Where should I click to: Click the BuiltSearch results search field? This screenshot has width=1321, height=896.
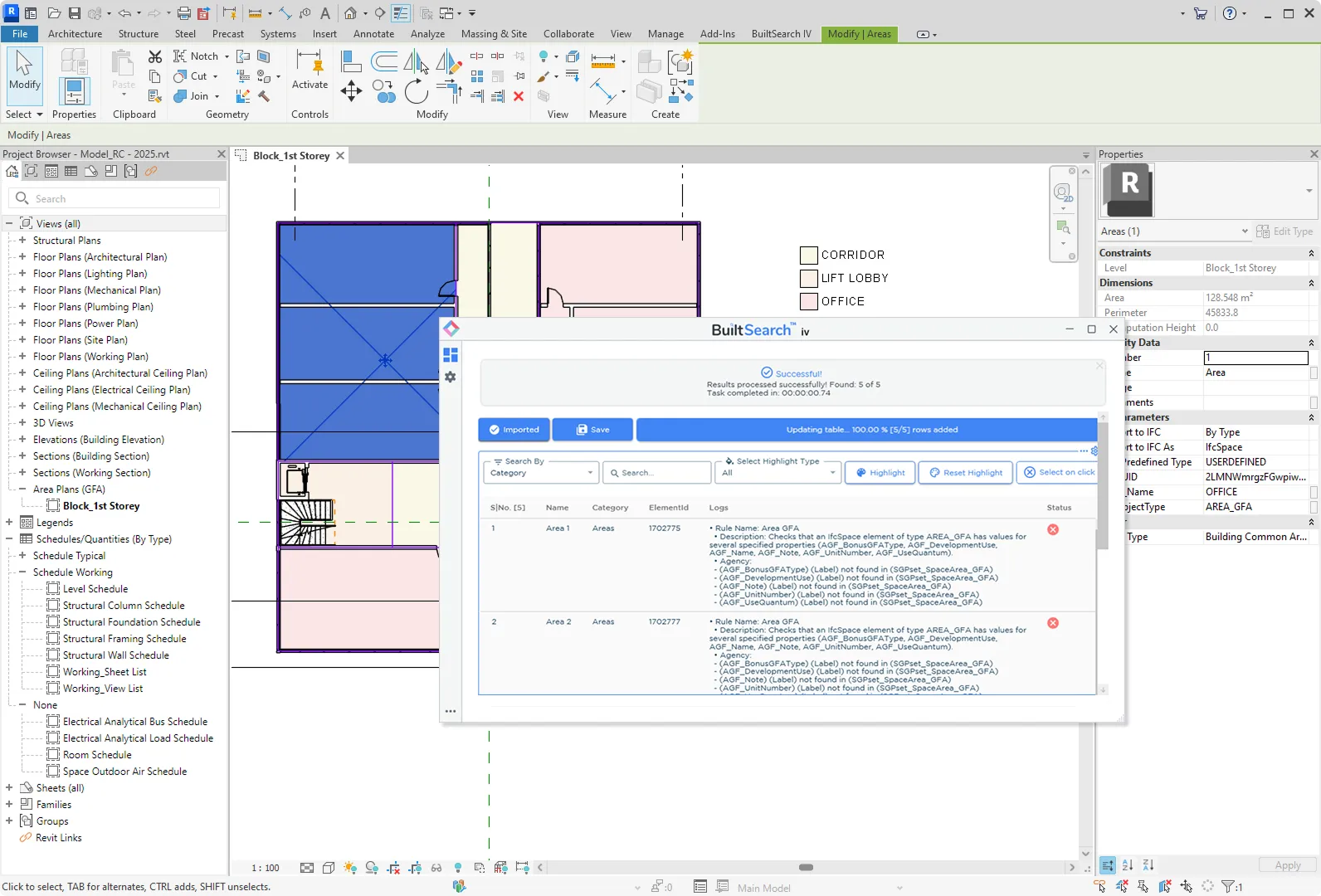[657, 473]
